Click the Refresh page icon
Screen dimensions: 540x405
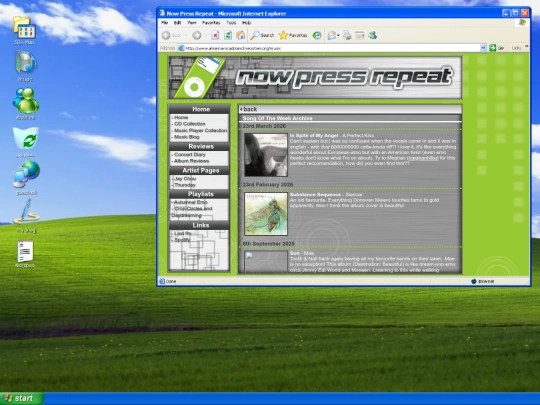[x=228, y=35]
